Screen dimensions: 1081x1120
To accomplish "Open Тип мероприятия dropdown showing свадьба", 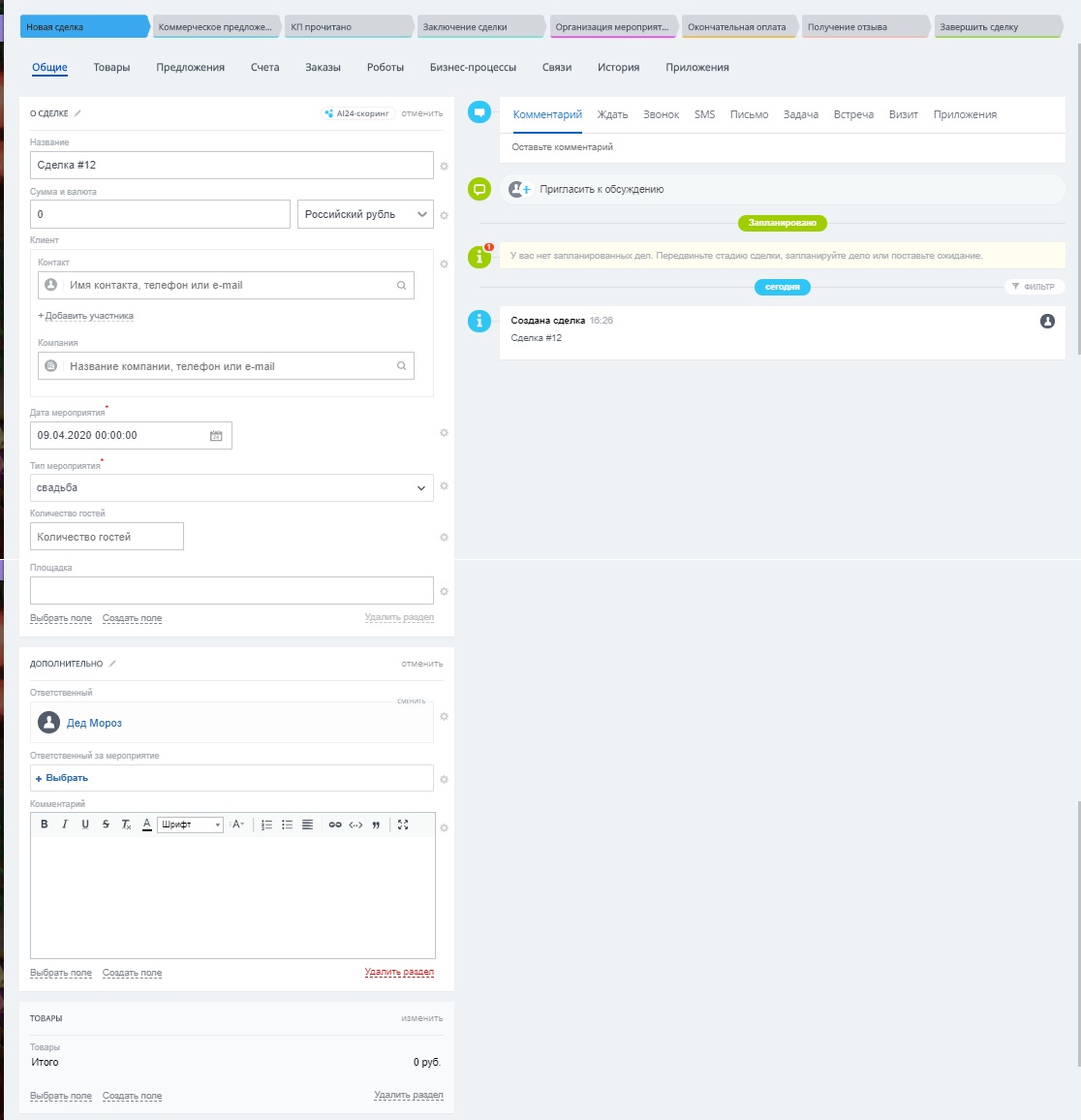I will click(x=232, y=488).
